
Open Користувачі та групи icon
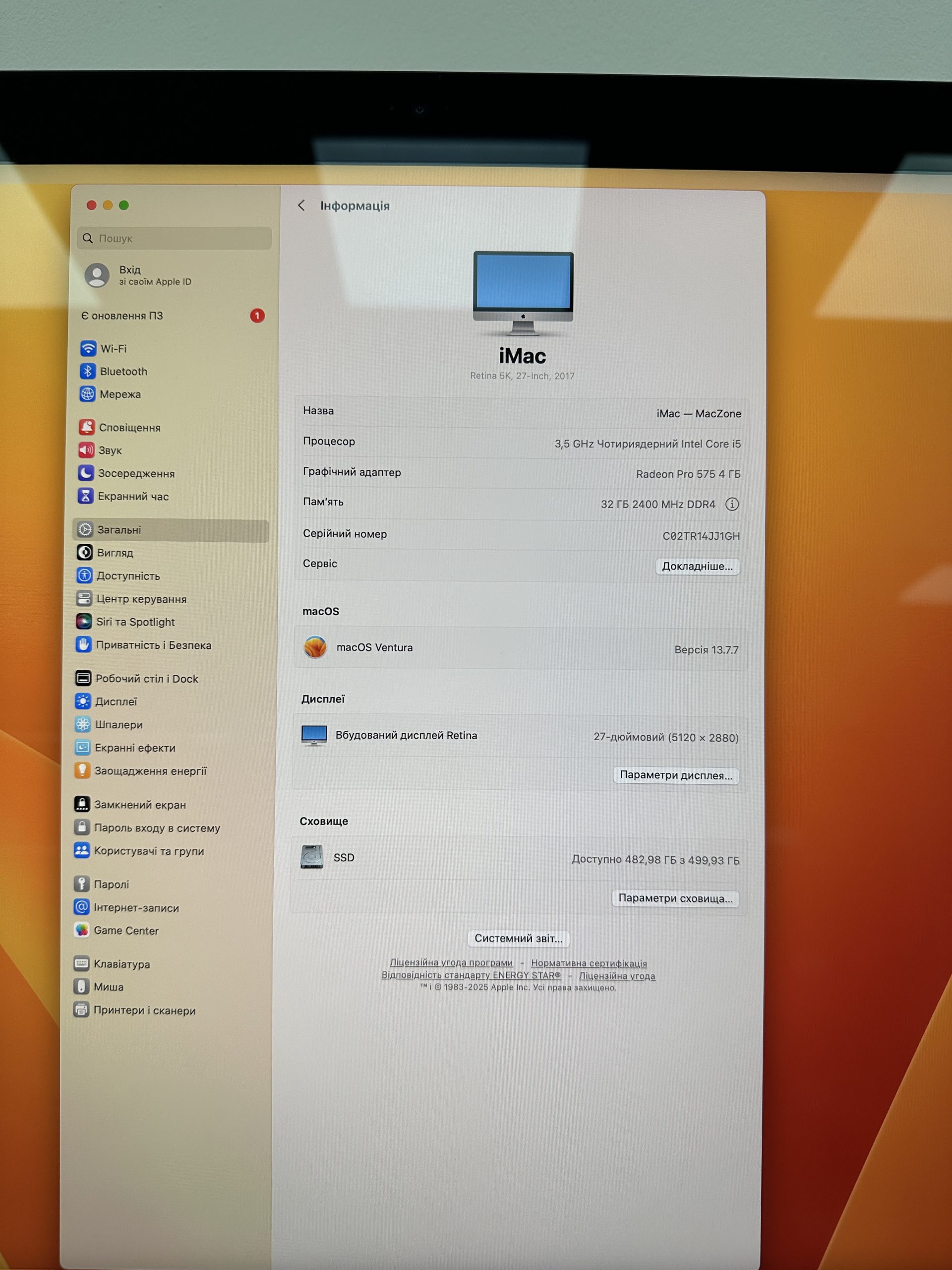click(81, 850)
